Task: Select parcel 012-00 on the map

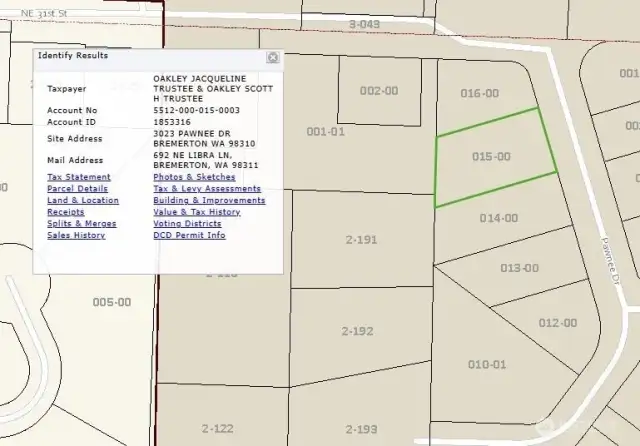Action: 558,323
